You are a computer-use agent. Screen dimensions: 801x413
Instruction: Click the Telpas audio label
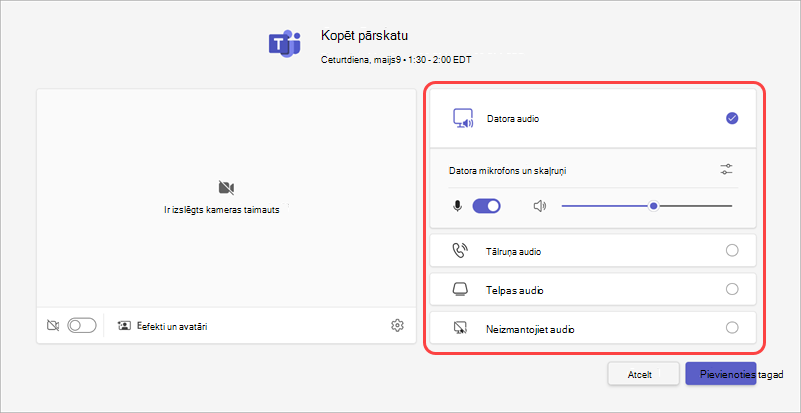click(514, 290)
